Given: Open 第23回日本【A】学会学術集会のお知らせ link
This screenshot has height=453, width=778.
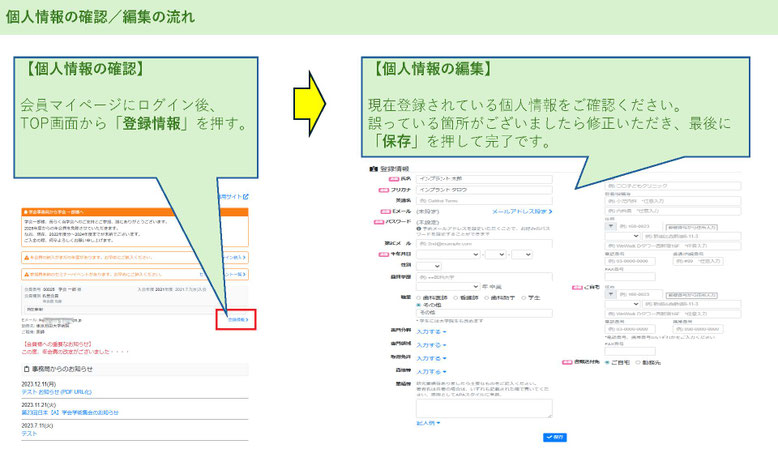Looking at the screenshot, I should point(70,413).
